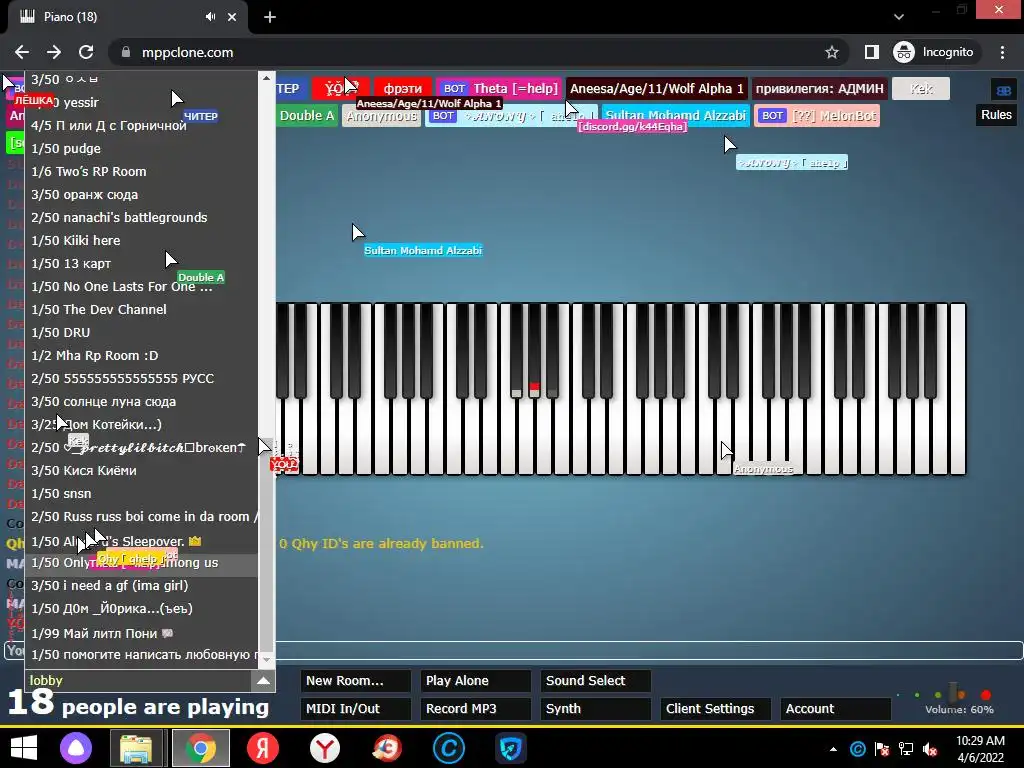Viewport: 1024px width, 768px height.
Task: Click the New Room... button
Action: [355, 680]
